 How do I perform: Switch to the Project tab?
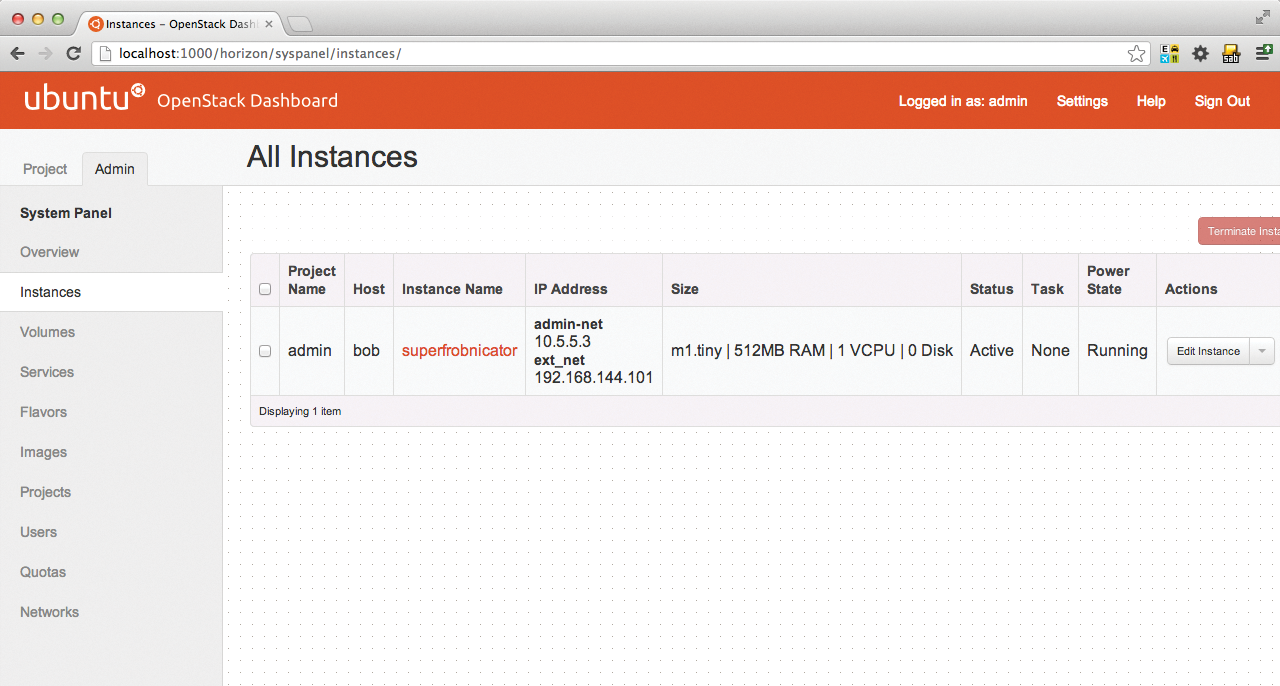45,169
